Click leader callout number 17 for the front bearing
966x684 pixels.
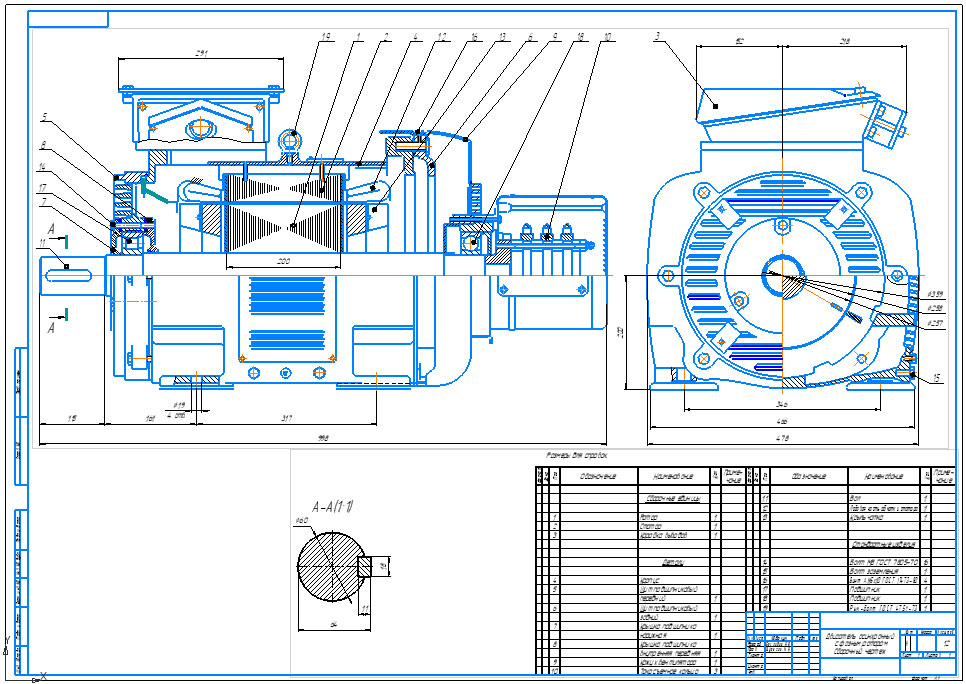click(42, 187)
